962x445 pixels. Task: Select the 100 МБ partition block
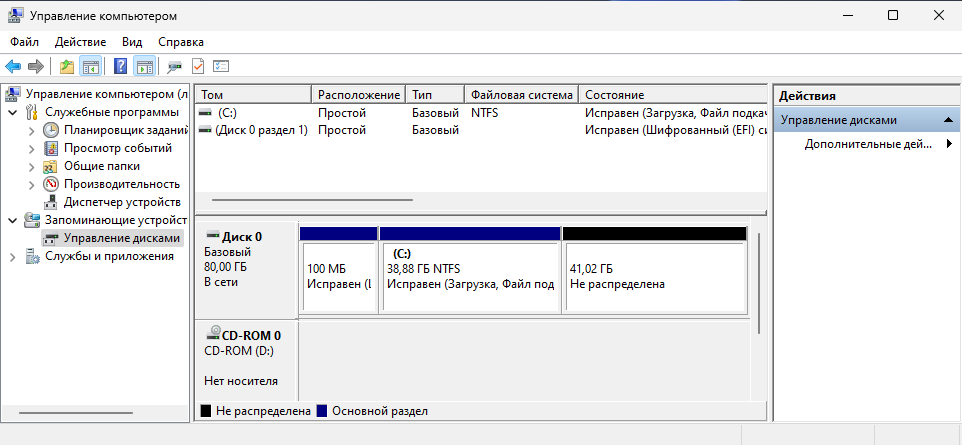click(339, 271)
